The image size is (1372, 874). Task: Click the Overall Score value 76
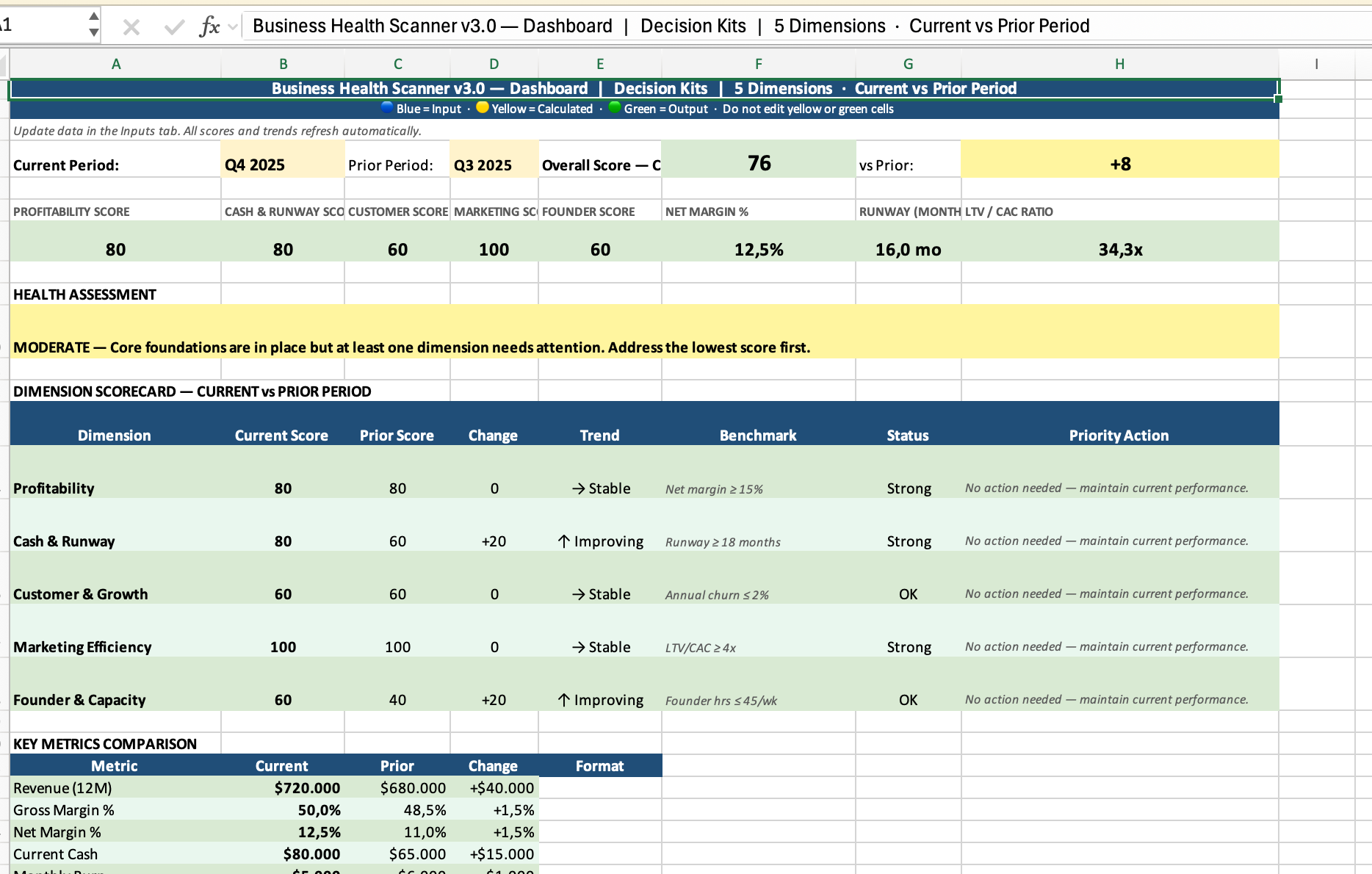pyautogui.click(x=759, y=163)
